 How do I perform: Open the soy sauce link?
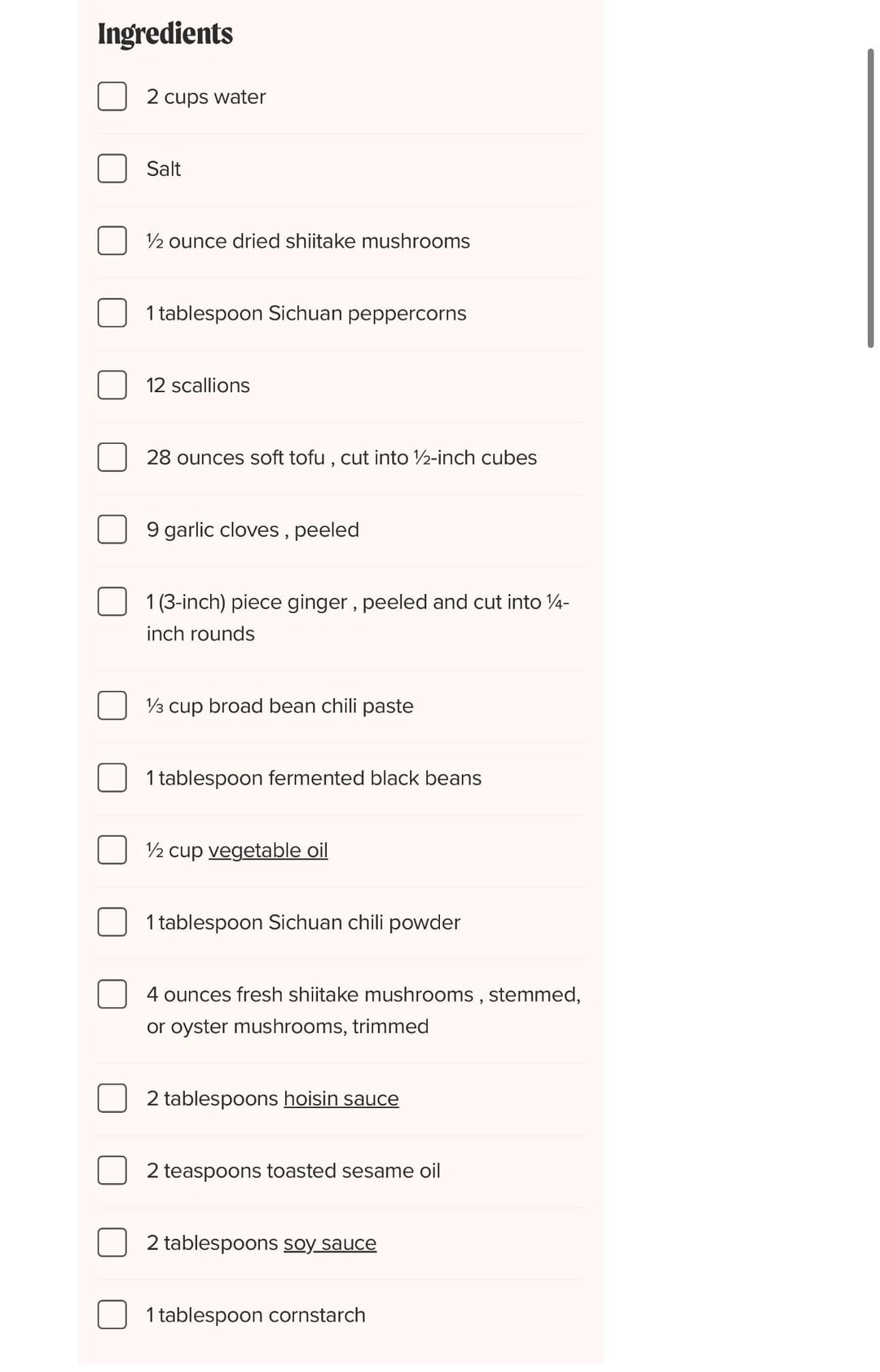coord(329,1243)
